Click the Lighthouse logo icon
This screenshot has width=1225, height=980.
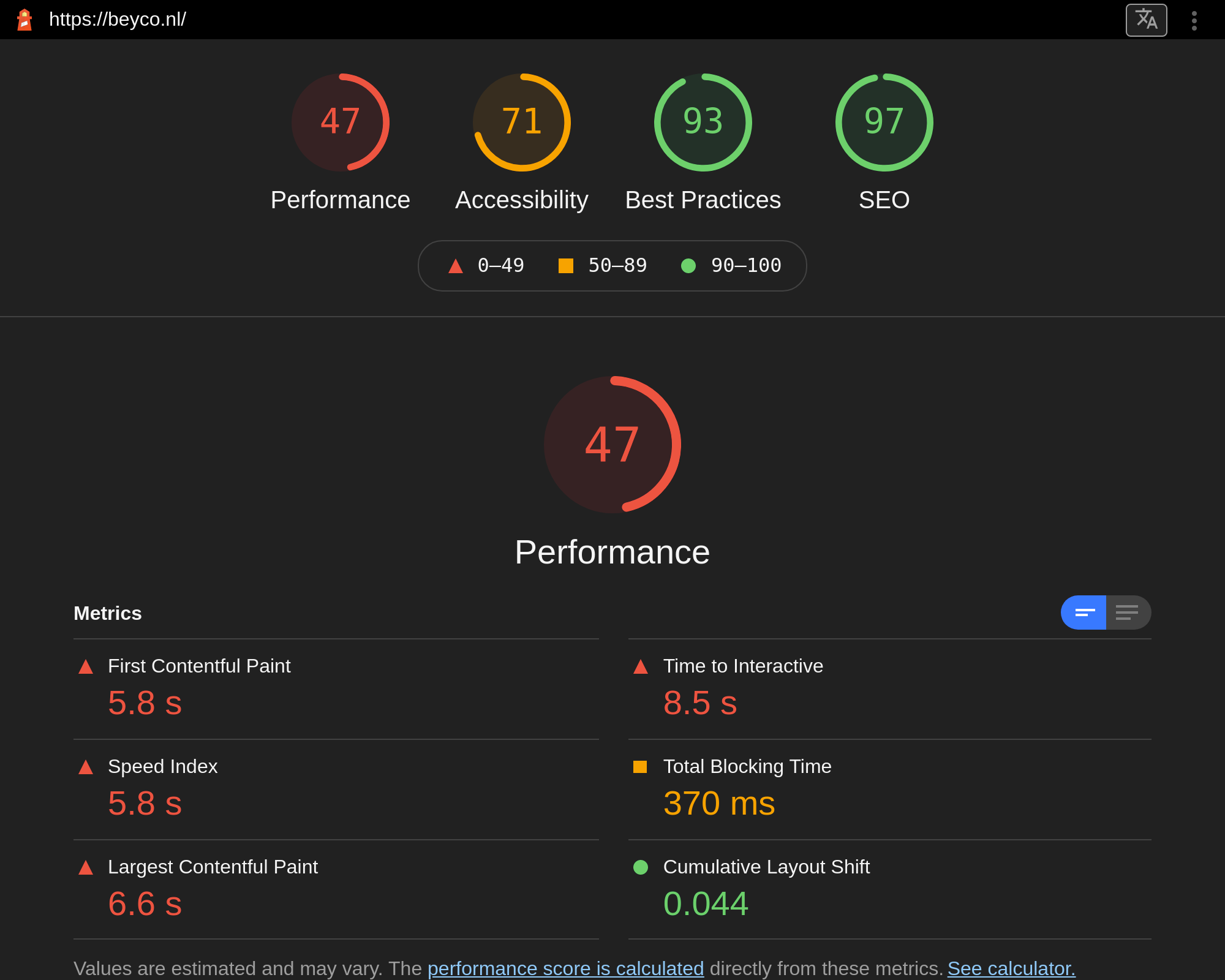point(24,20)
